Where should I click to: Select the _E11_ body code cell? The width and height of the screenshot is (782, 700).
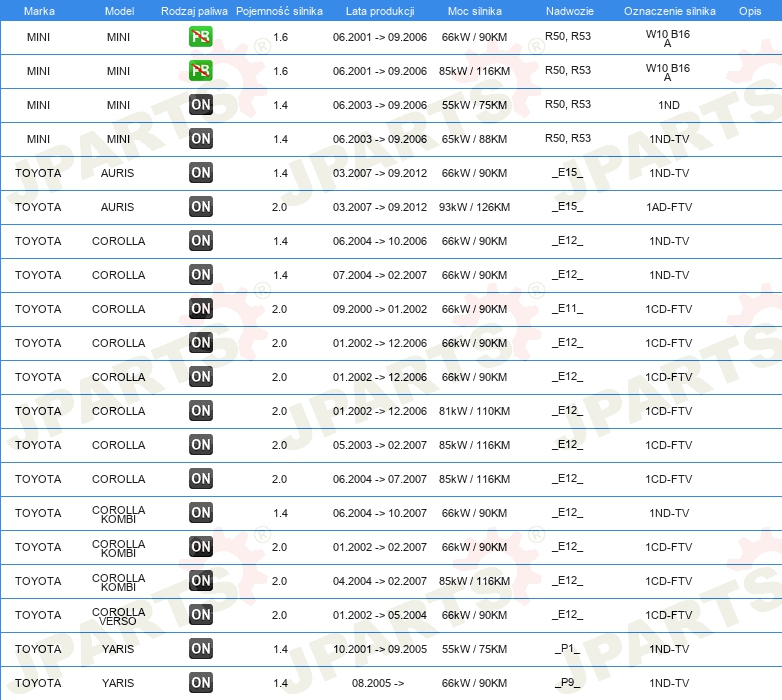click(568, 309)
